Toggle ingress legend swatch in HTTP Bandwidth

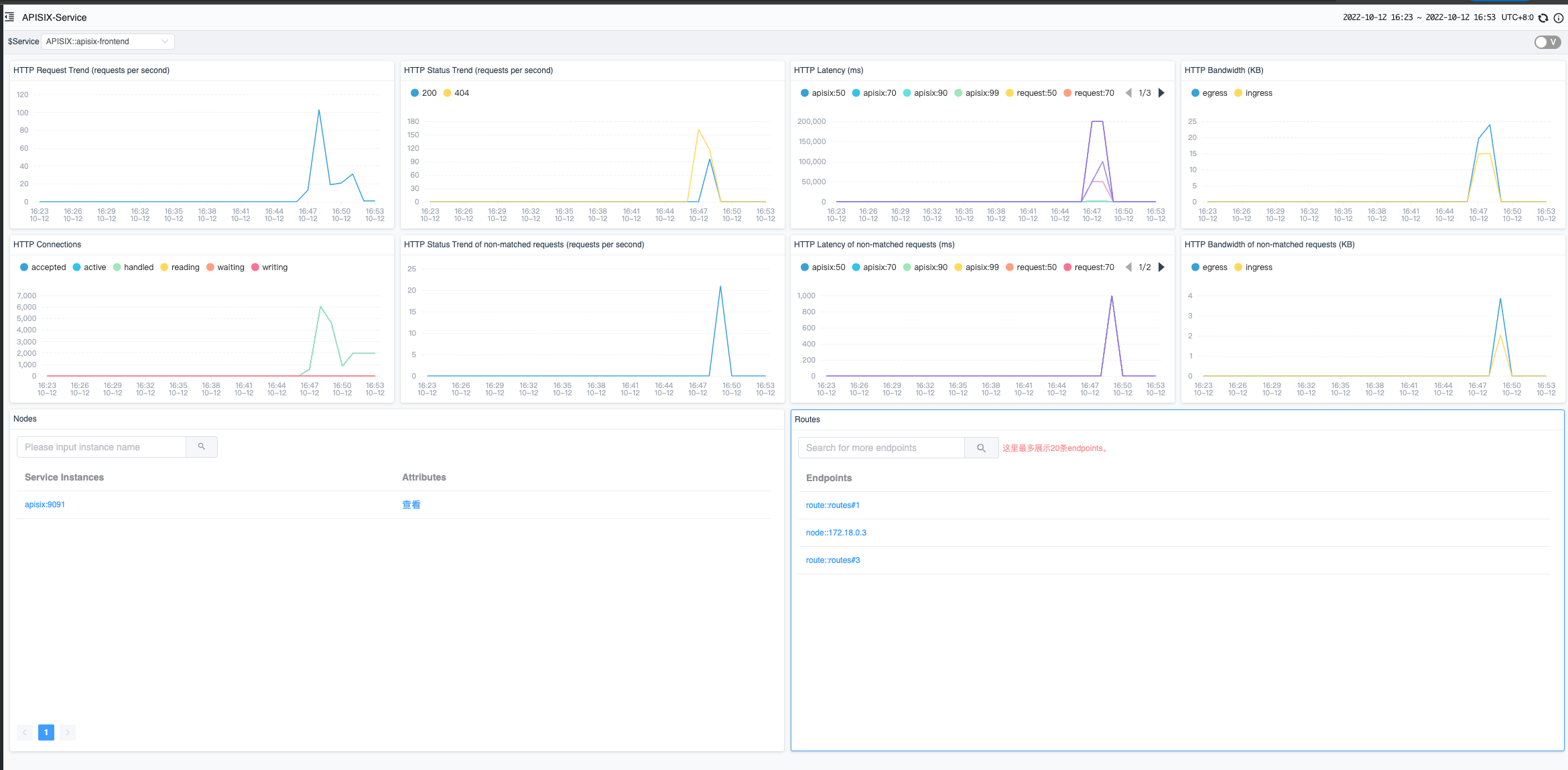click(1238, 93)
